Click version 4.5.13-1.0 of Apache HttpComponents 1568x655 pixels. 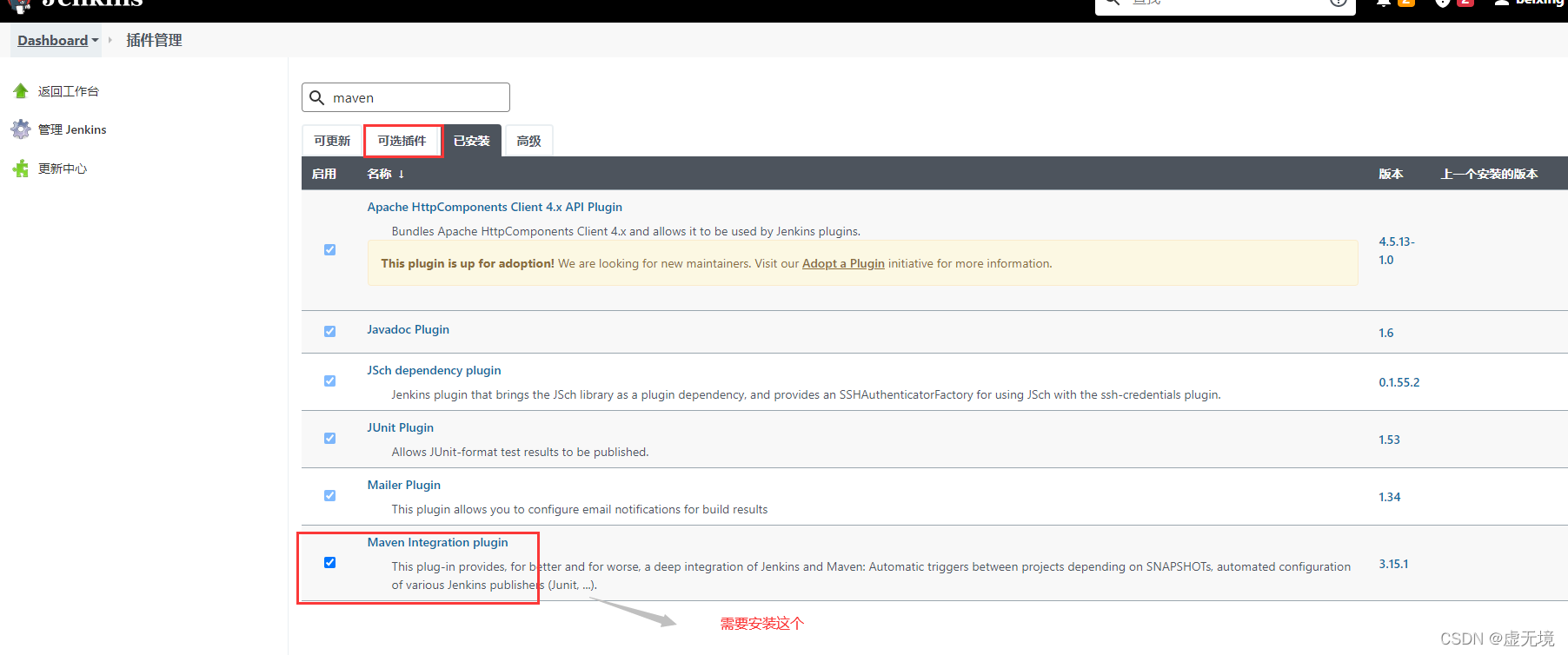tap(1397, 250)
